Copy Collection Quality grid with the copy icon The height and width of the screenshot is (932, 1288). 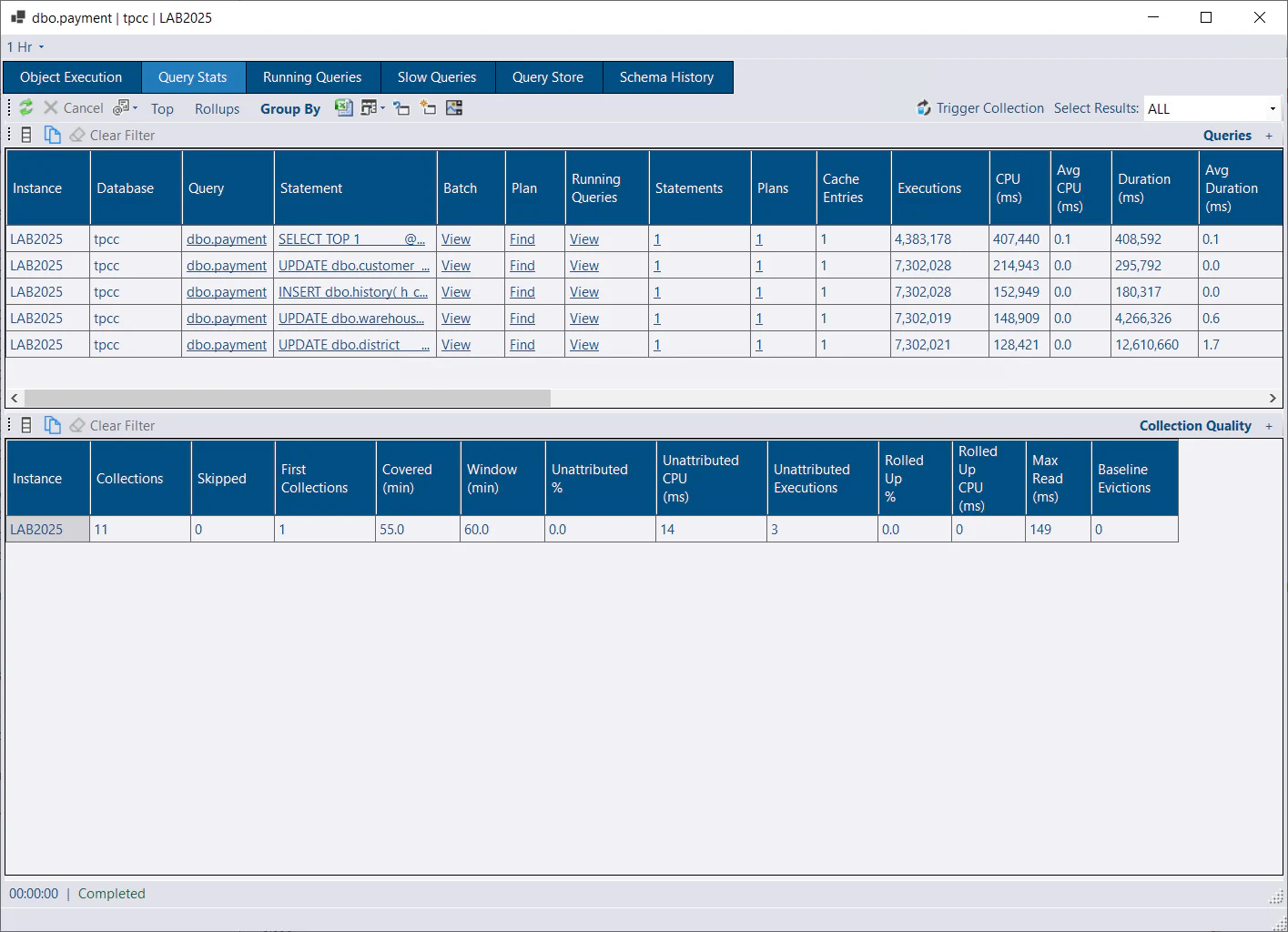click(x=53, y=425)
